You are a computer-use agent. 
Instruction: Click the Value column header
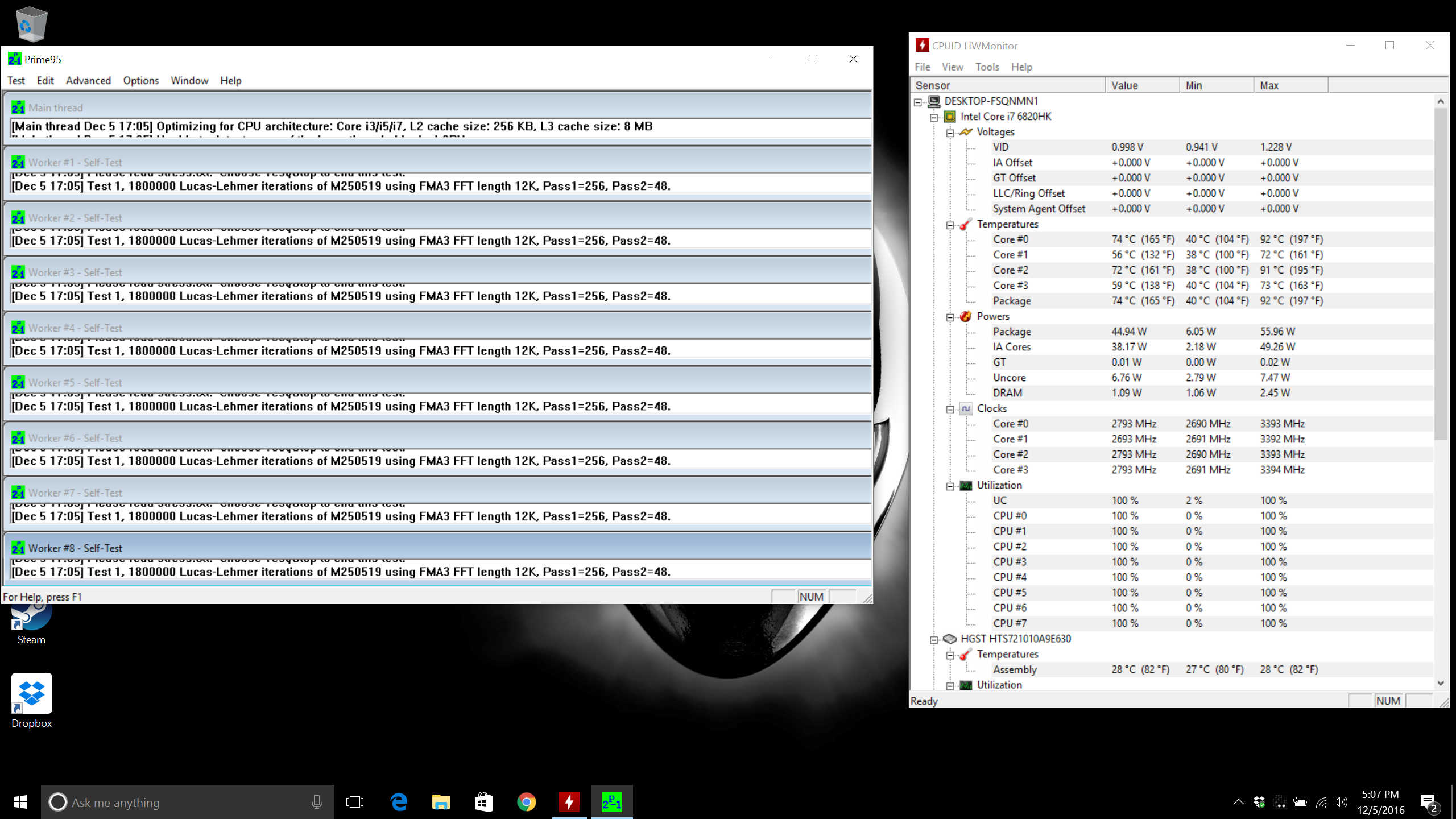click(x=1143, y=85)
